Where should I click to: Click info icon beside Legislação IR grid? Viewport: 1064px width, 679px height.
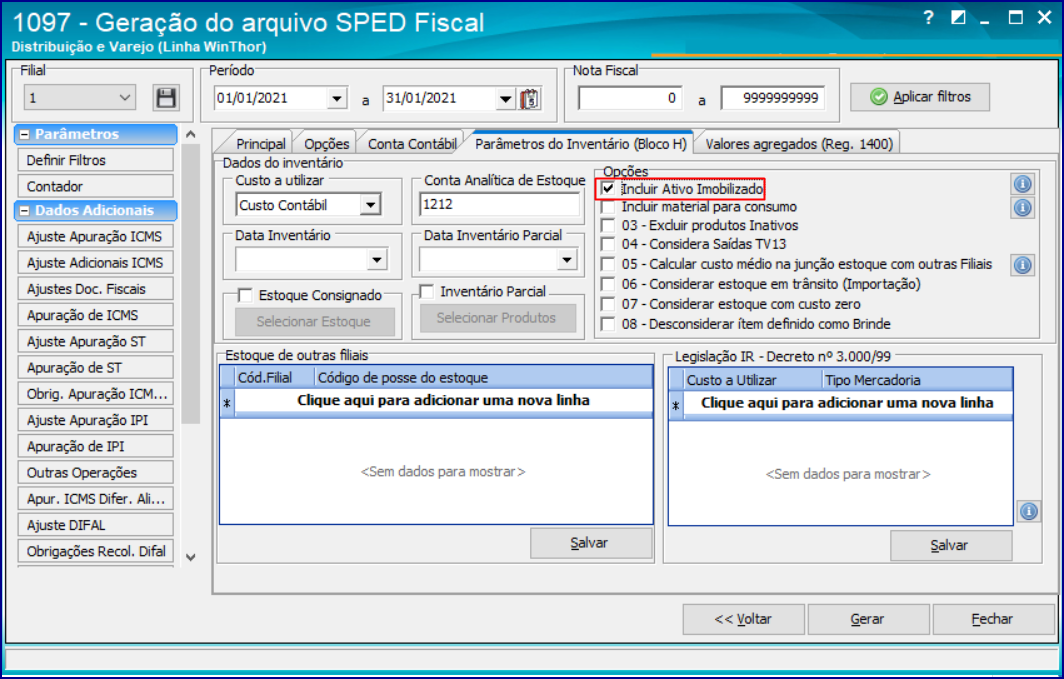pyautogui.click(x=1029, y=511)
